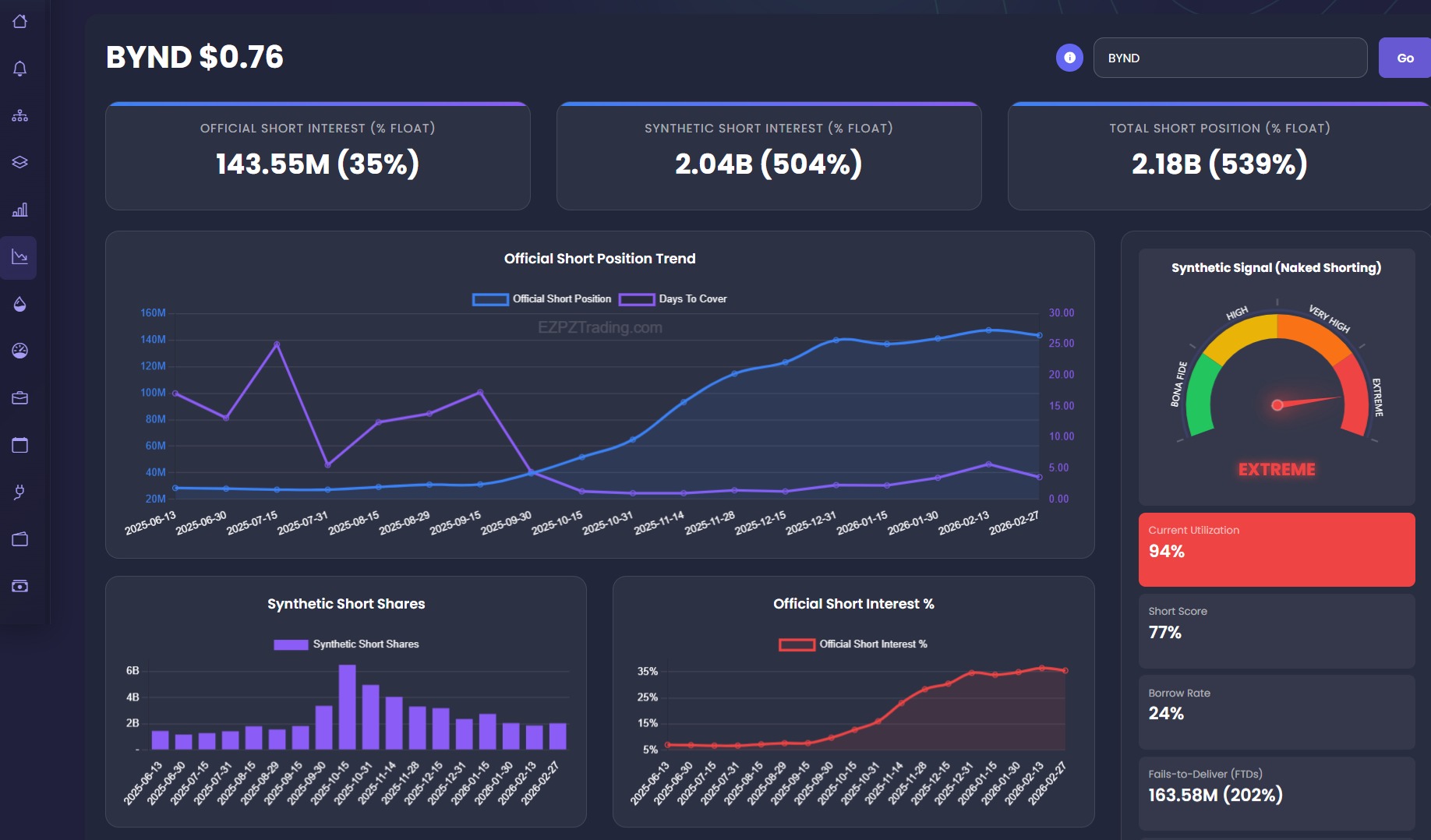
Task: Select the bar chart sidebar icon
Action: 20,210
